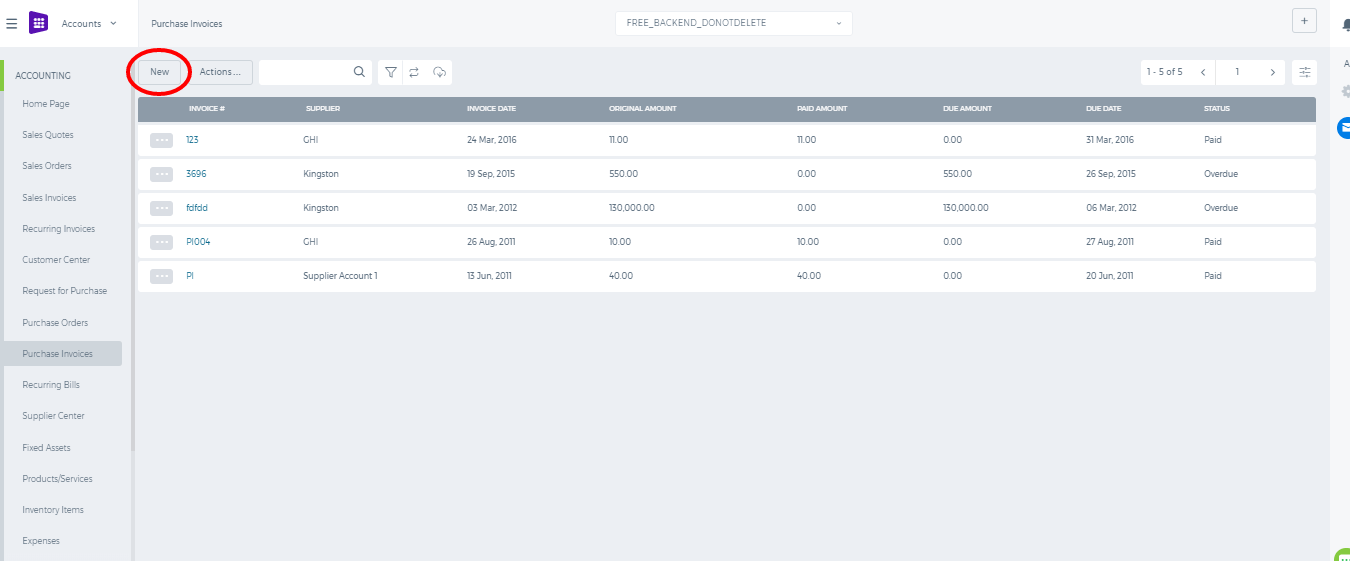Sort by INVOICE # column header

click(x=207, y=108)
